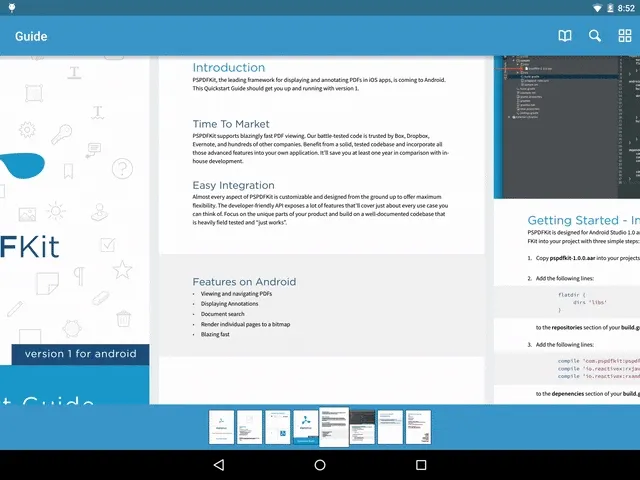Select the enlarged current-page thumbnail
640x480 pixels.
coord(334,427)
